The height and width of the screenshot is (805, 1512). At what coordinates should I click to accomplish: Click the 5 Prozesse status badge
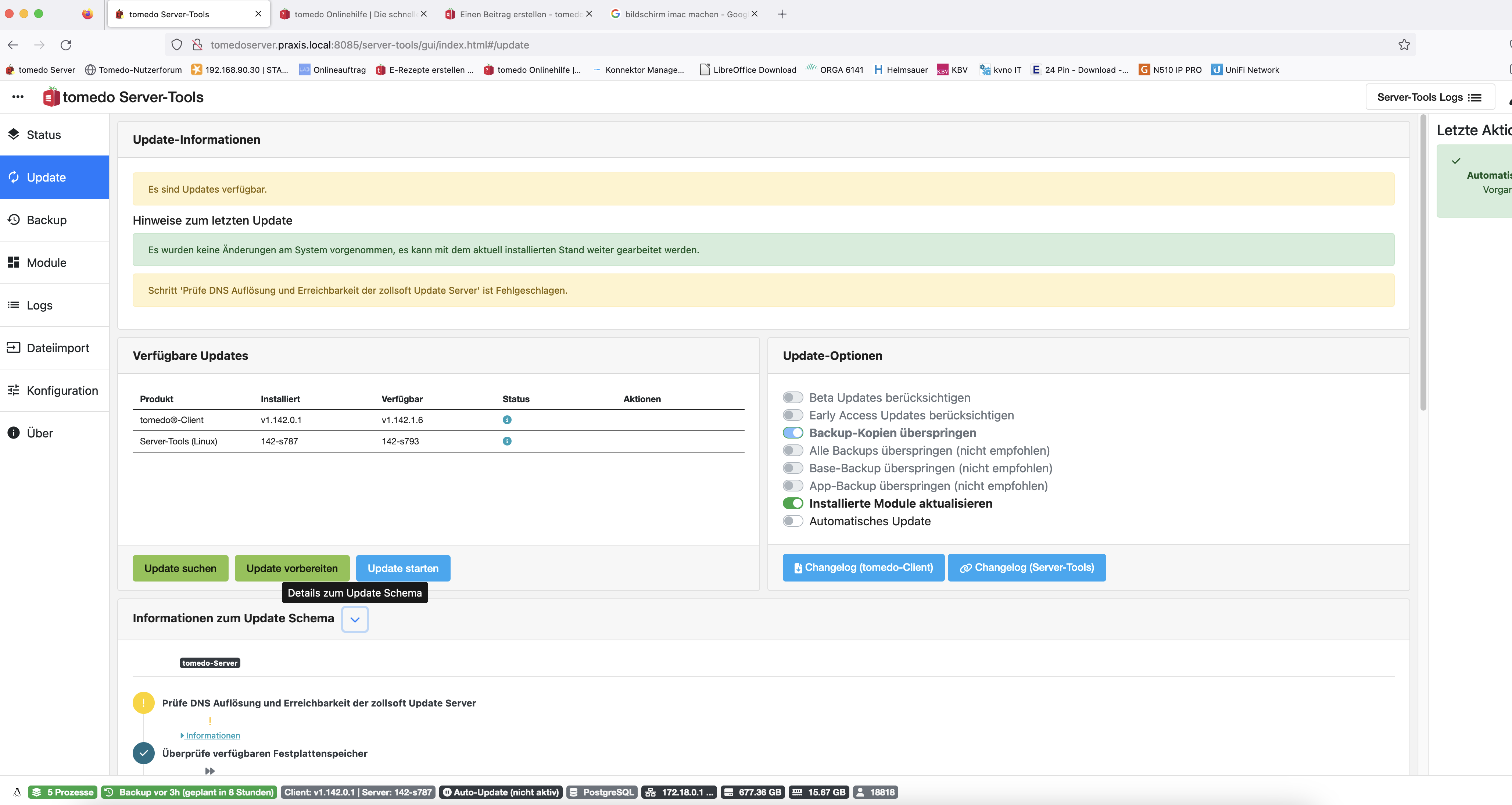click(x=63, y=792)
